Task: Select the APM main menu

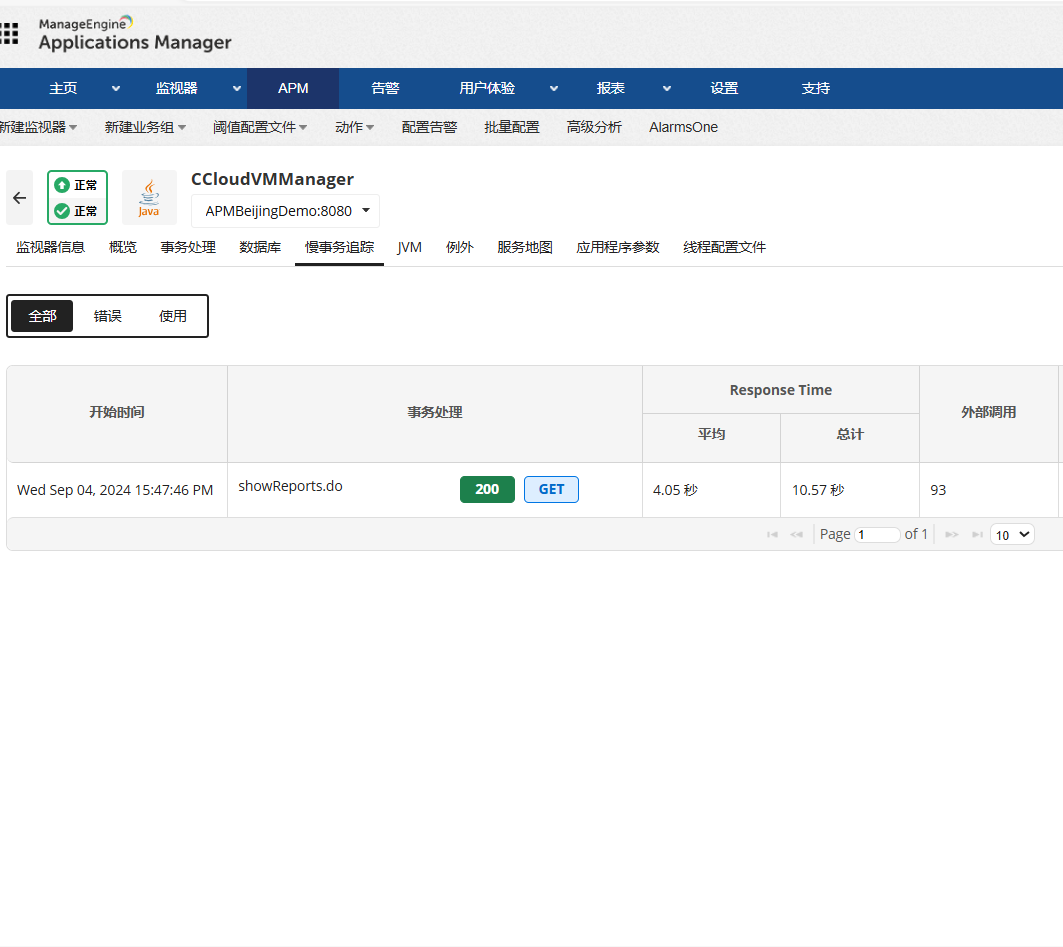Action: tap(293, 88)
